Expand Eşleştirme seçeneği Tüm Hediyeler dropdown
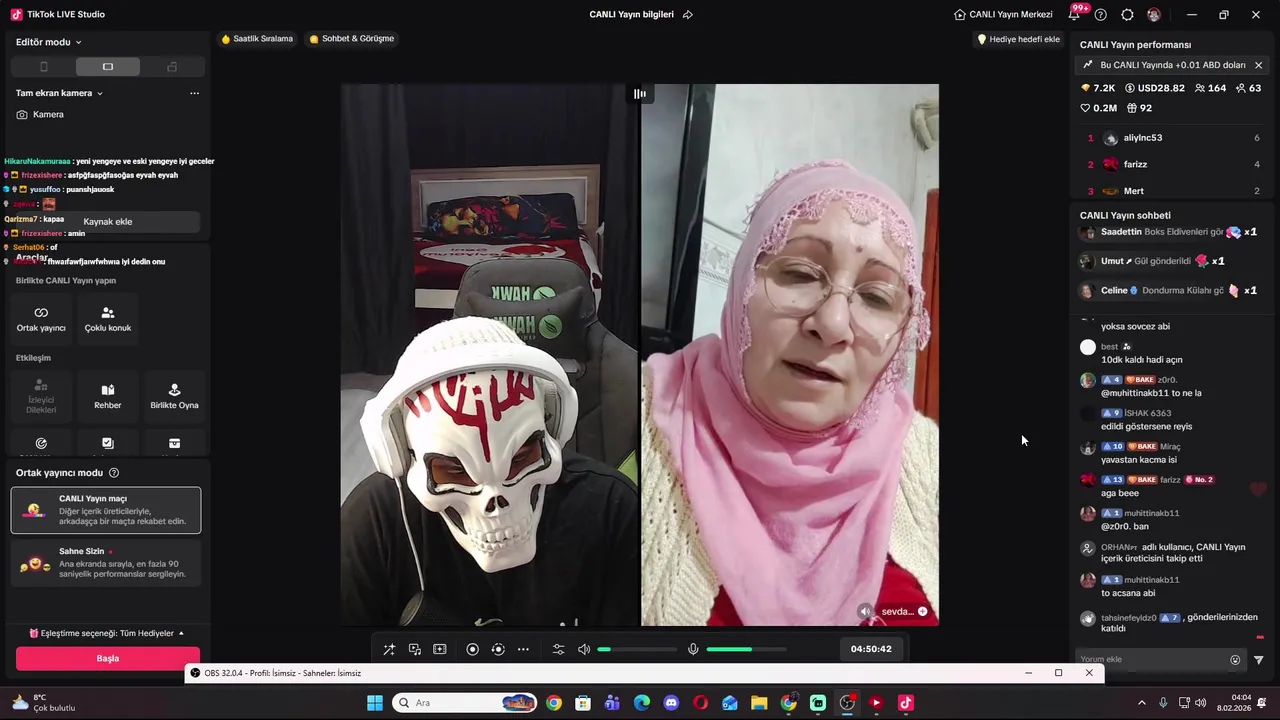Screen dimensions: 1280x720 coord(106,633)
